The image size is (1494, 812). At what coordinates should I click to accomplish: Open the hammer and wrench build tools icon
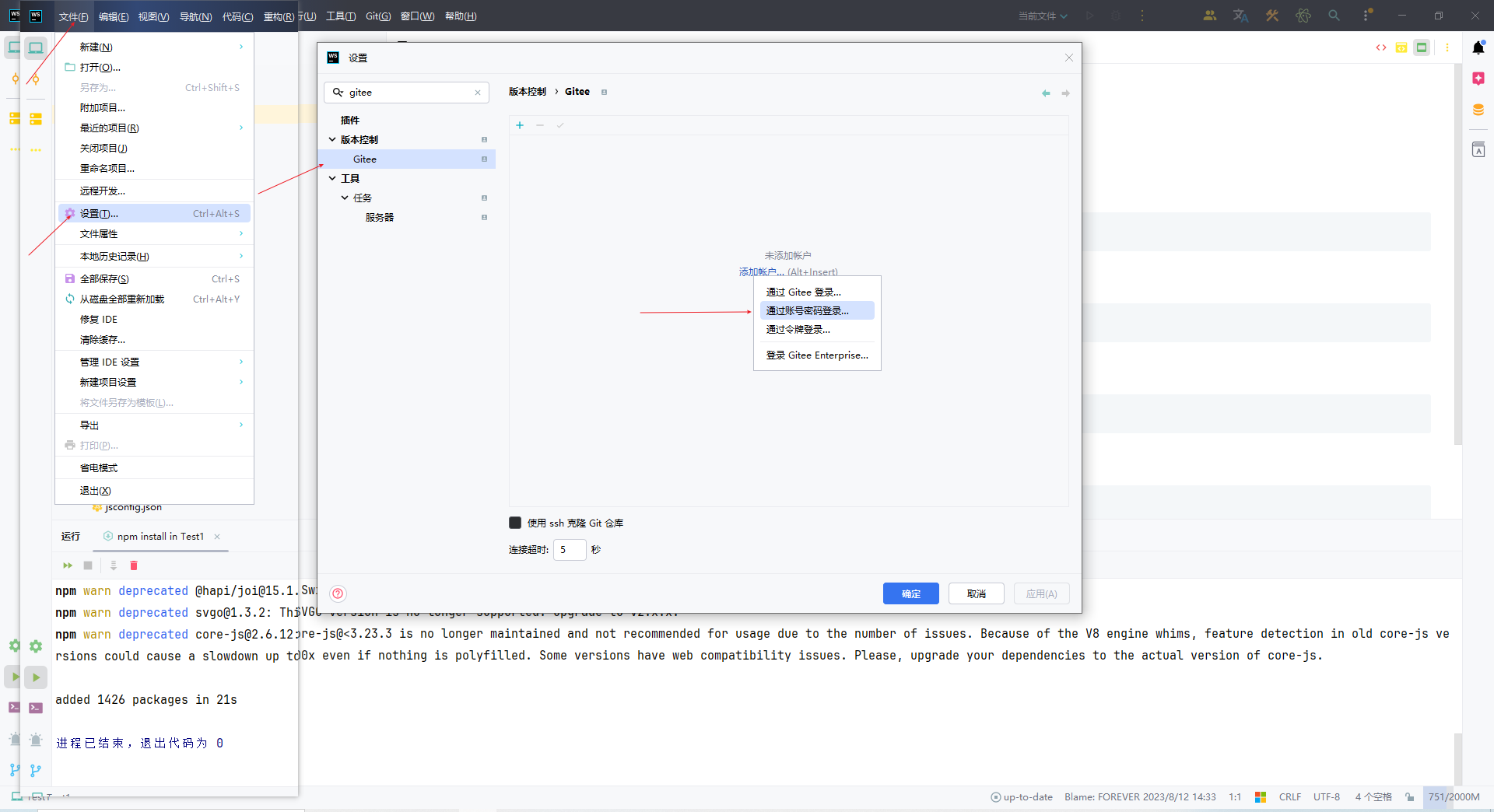point(1272,16)
